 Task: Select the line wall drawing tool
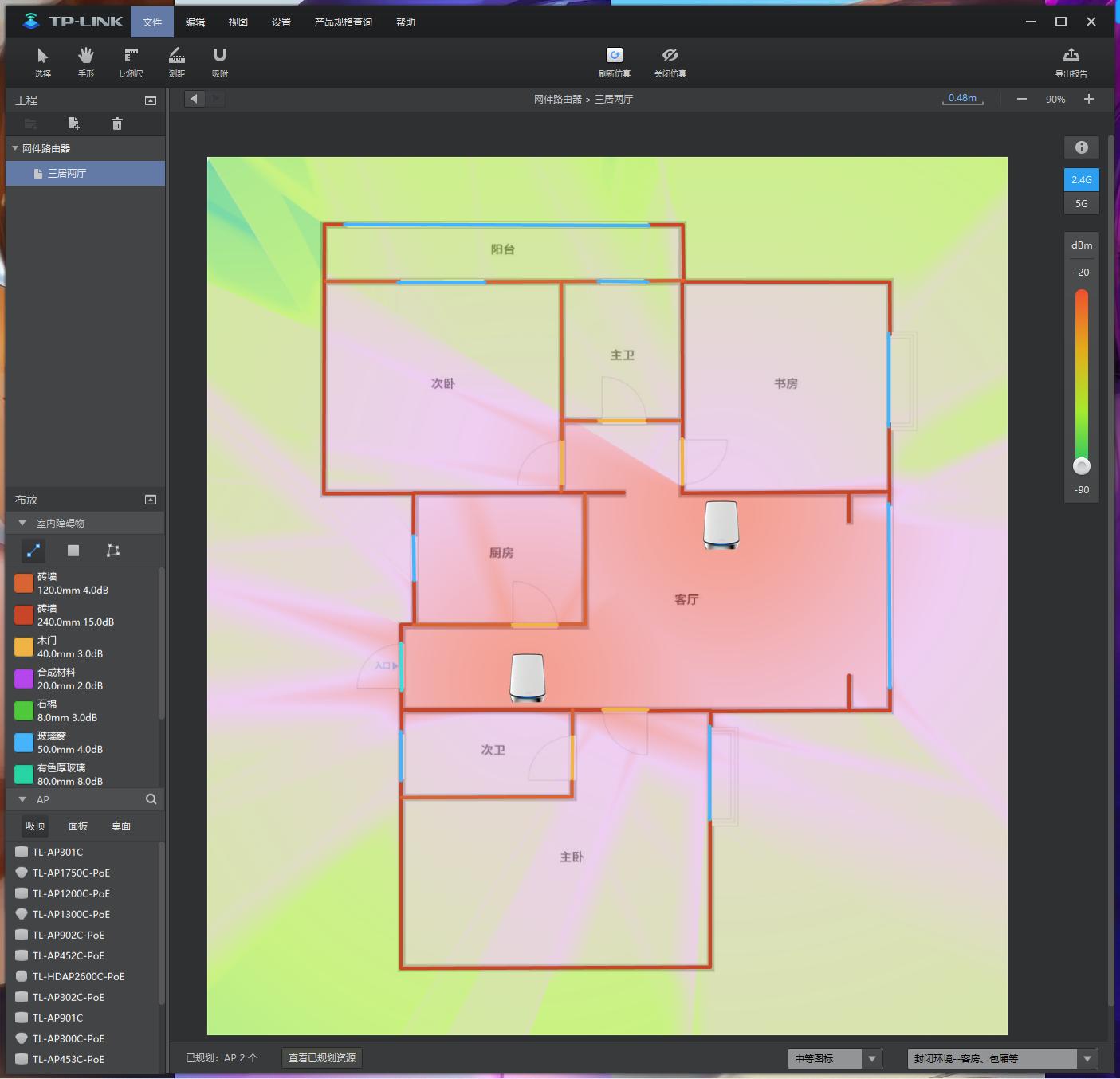33,551
